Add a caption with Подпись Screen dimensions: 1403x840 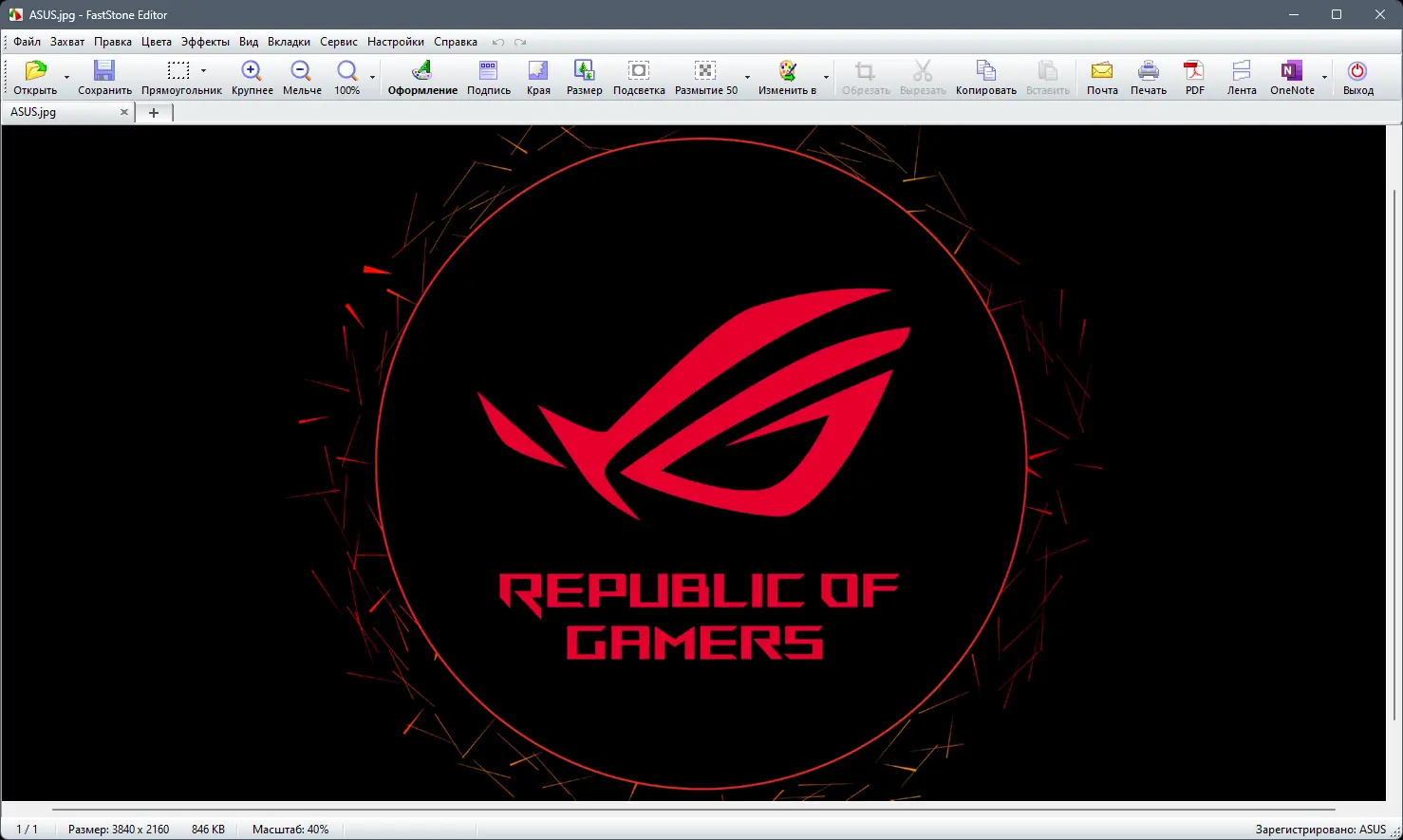[x=489, y=77]
